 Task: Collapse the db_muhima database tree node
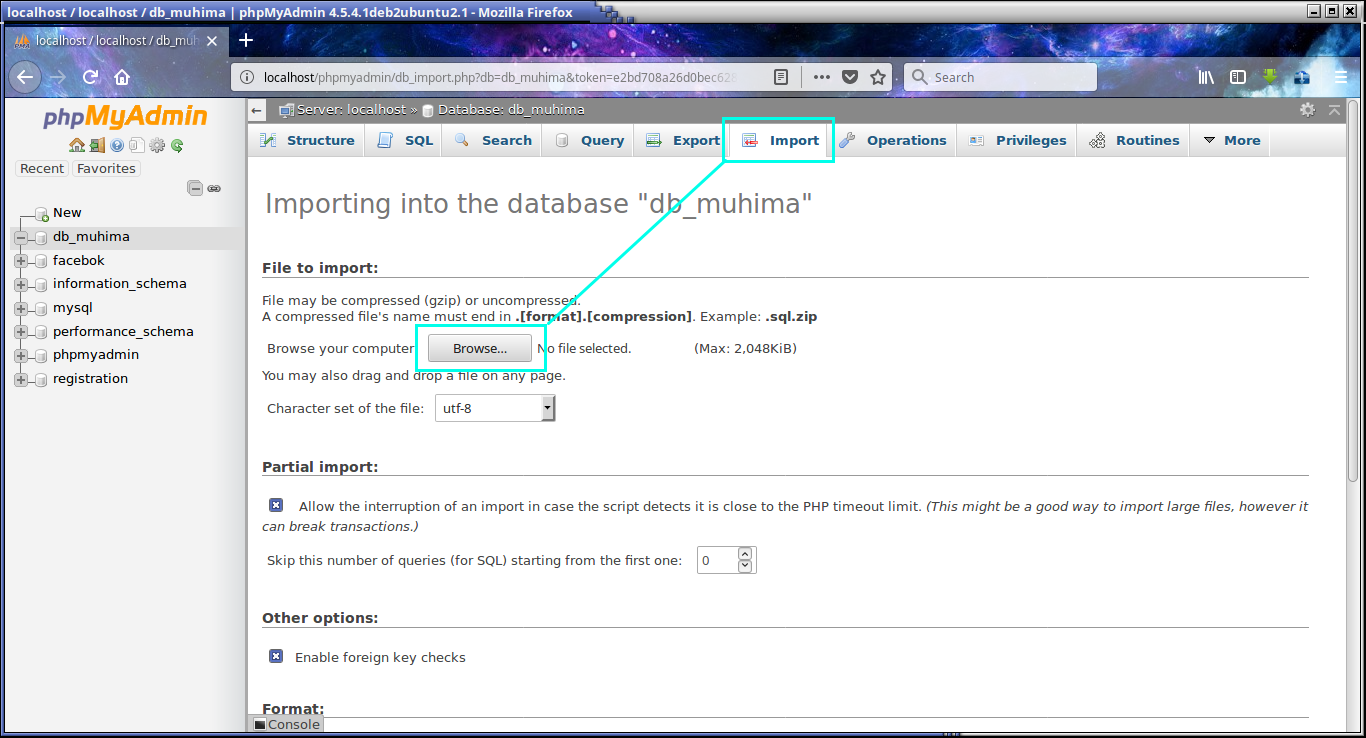tap(21, 237)
